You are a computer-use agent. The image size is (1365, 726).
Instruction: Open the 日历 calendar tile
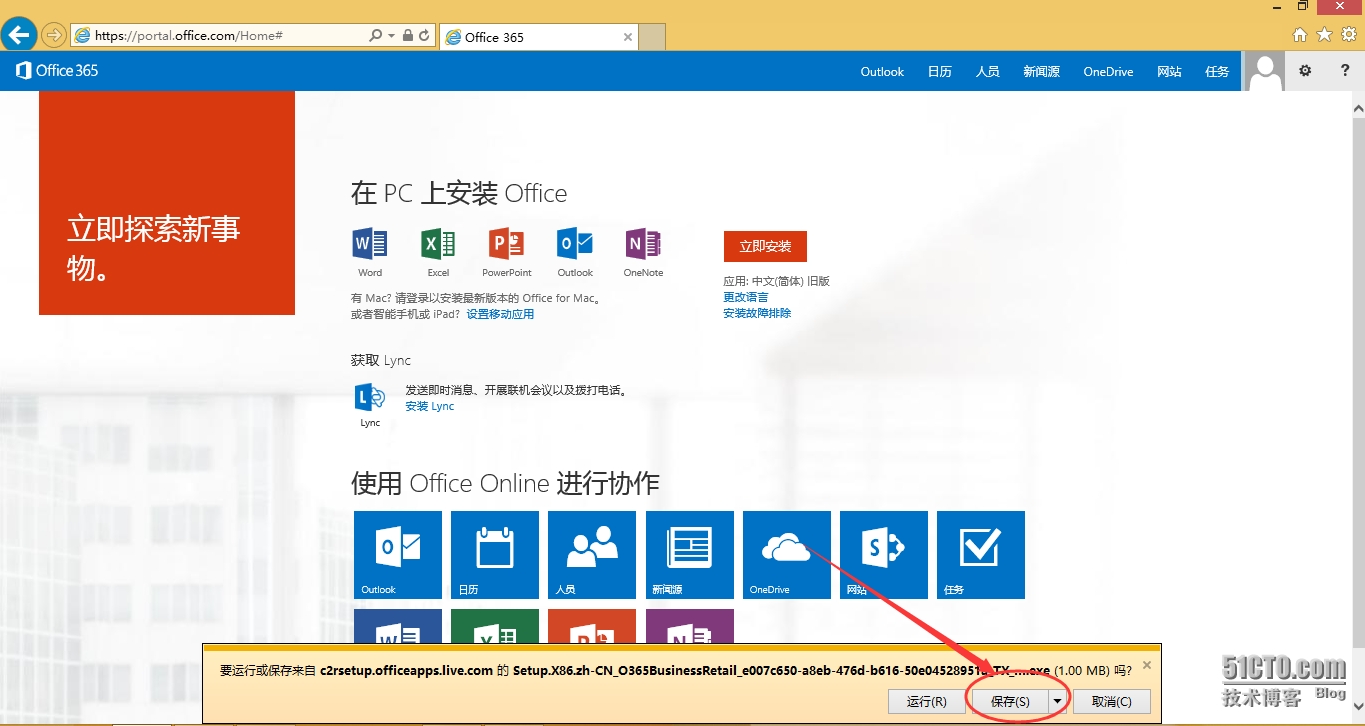494,554
